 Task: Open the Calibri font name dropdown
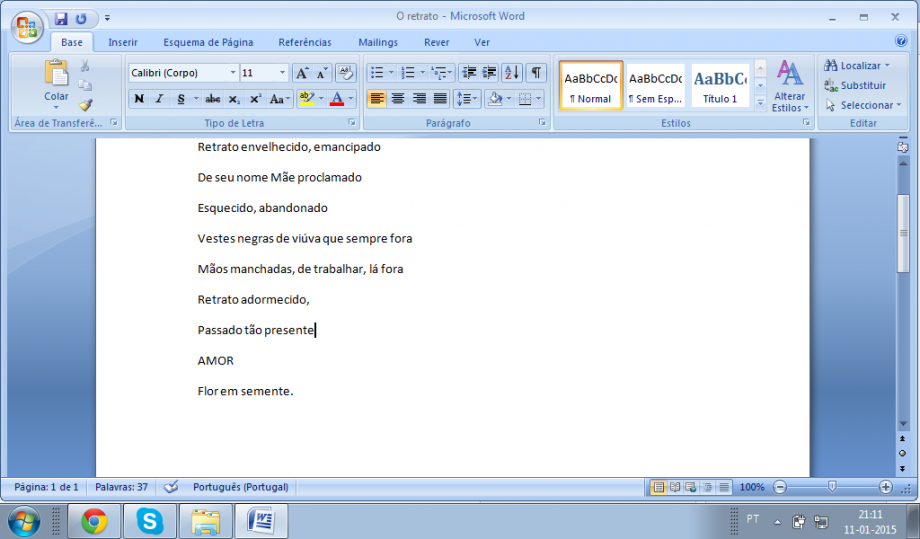point(233,73)
